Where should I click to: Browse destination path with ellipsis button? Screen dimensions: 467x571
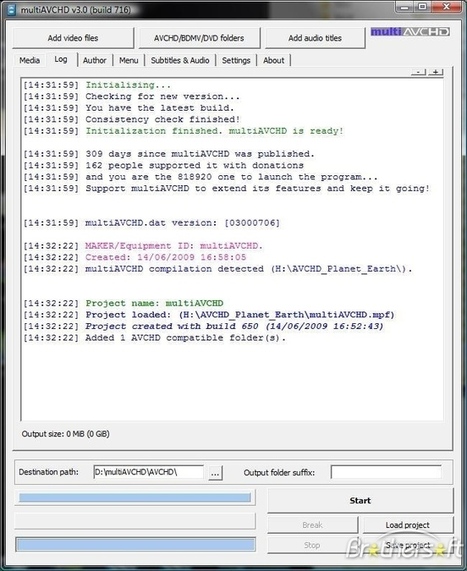pyautogui.click(x=215, y=473)
